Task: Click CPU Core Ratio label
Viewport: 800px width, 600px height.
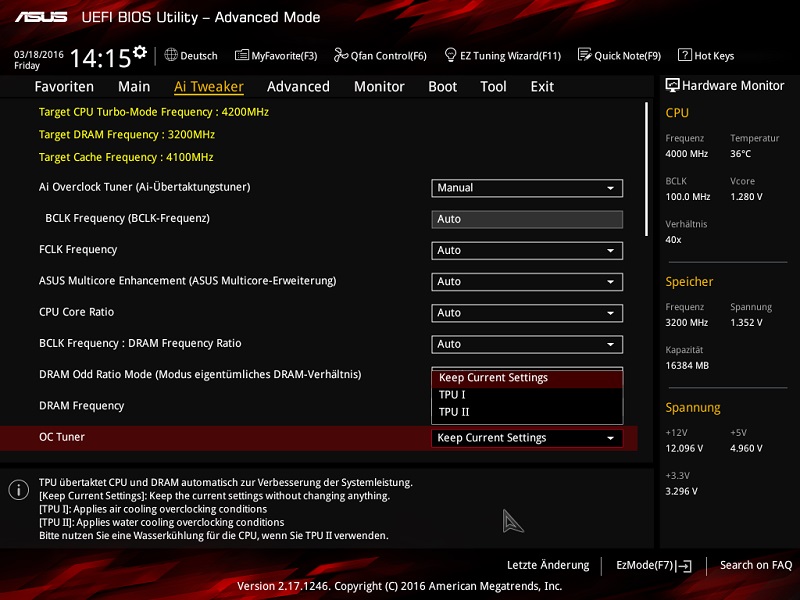Action: (77, 312)
